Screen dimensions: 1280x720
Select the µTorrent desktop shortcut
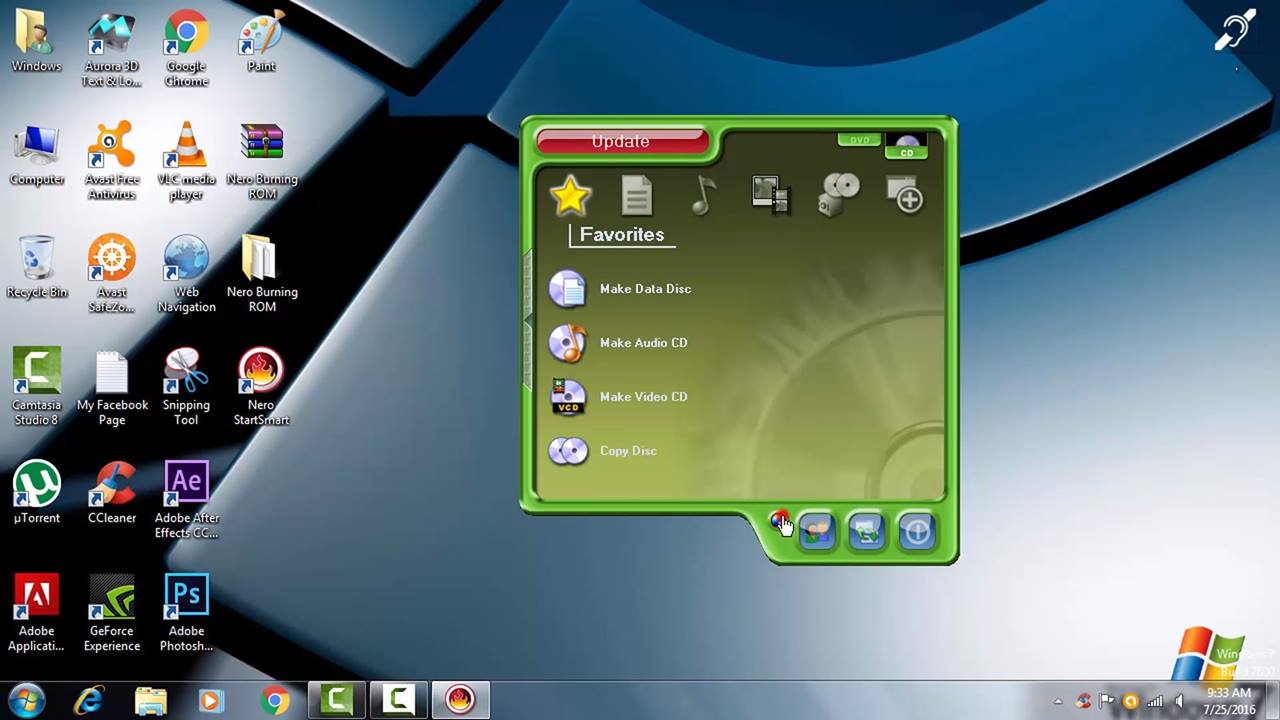[x=36, y=493]
